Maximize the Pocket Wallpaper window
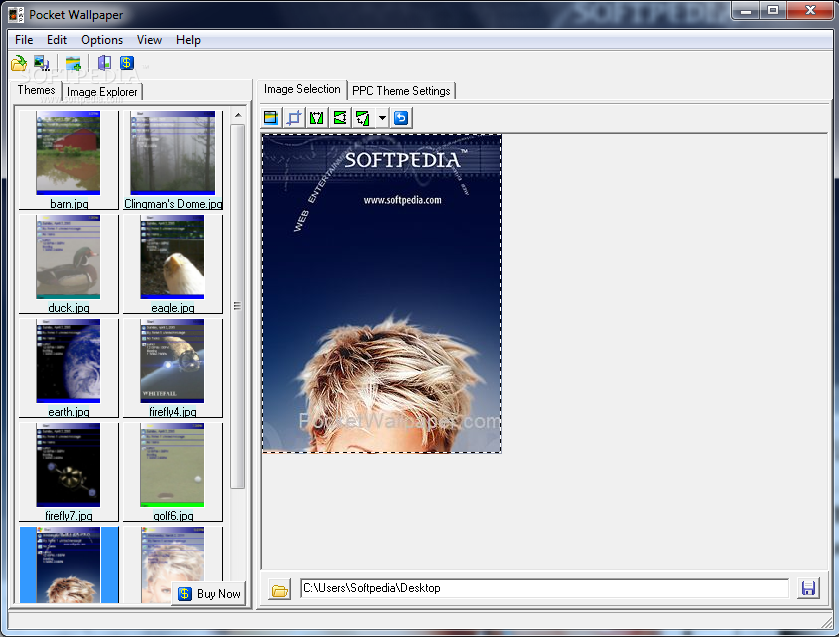 click(773, 11)
